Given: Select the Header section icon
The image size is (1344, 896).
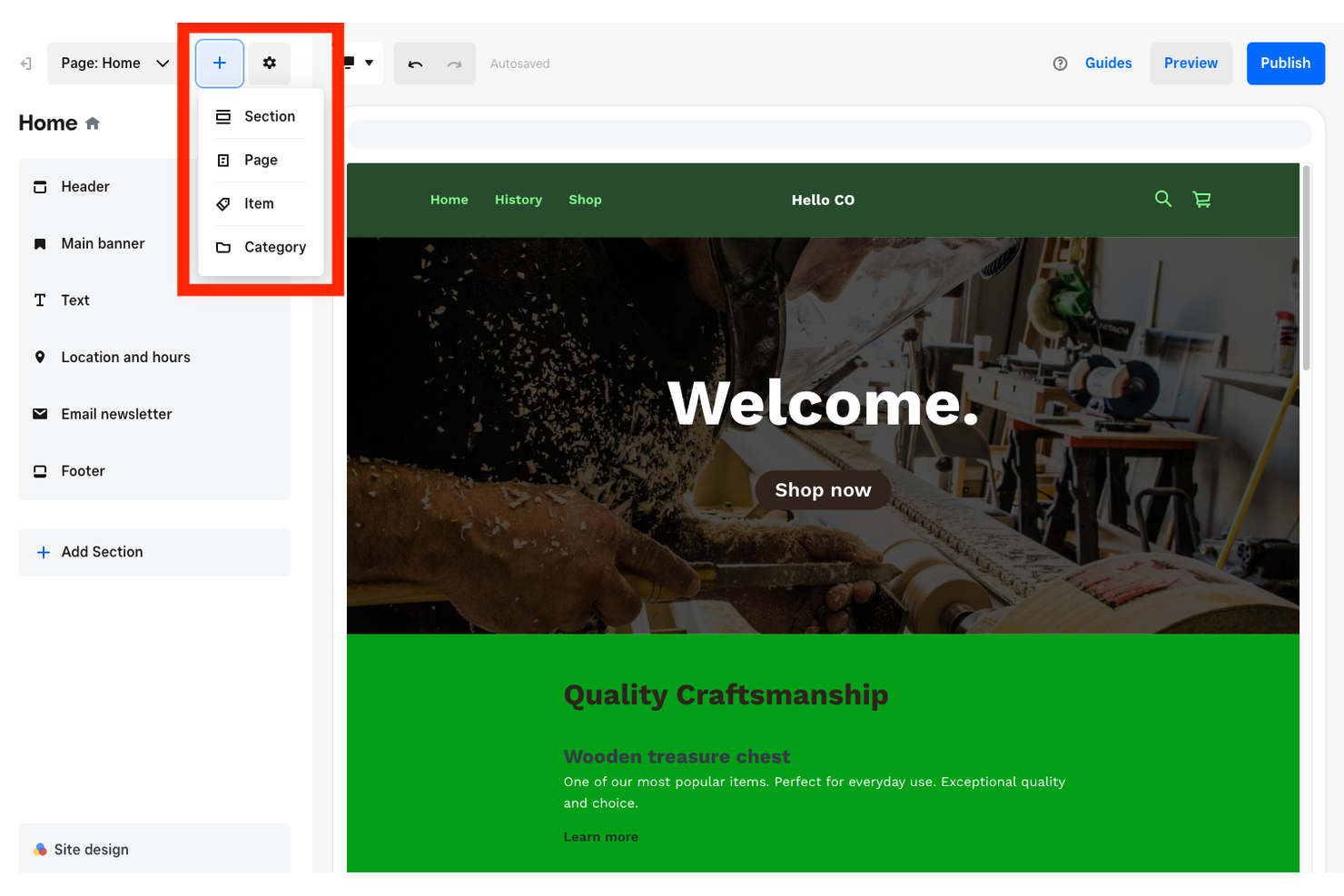Looking at the screenshot, I should click(x=40, y=186).
